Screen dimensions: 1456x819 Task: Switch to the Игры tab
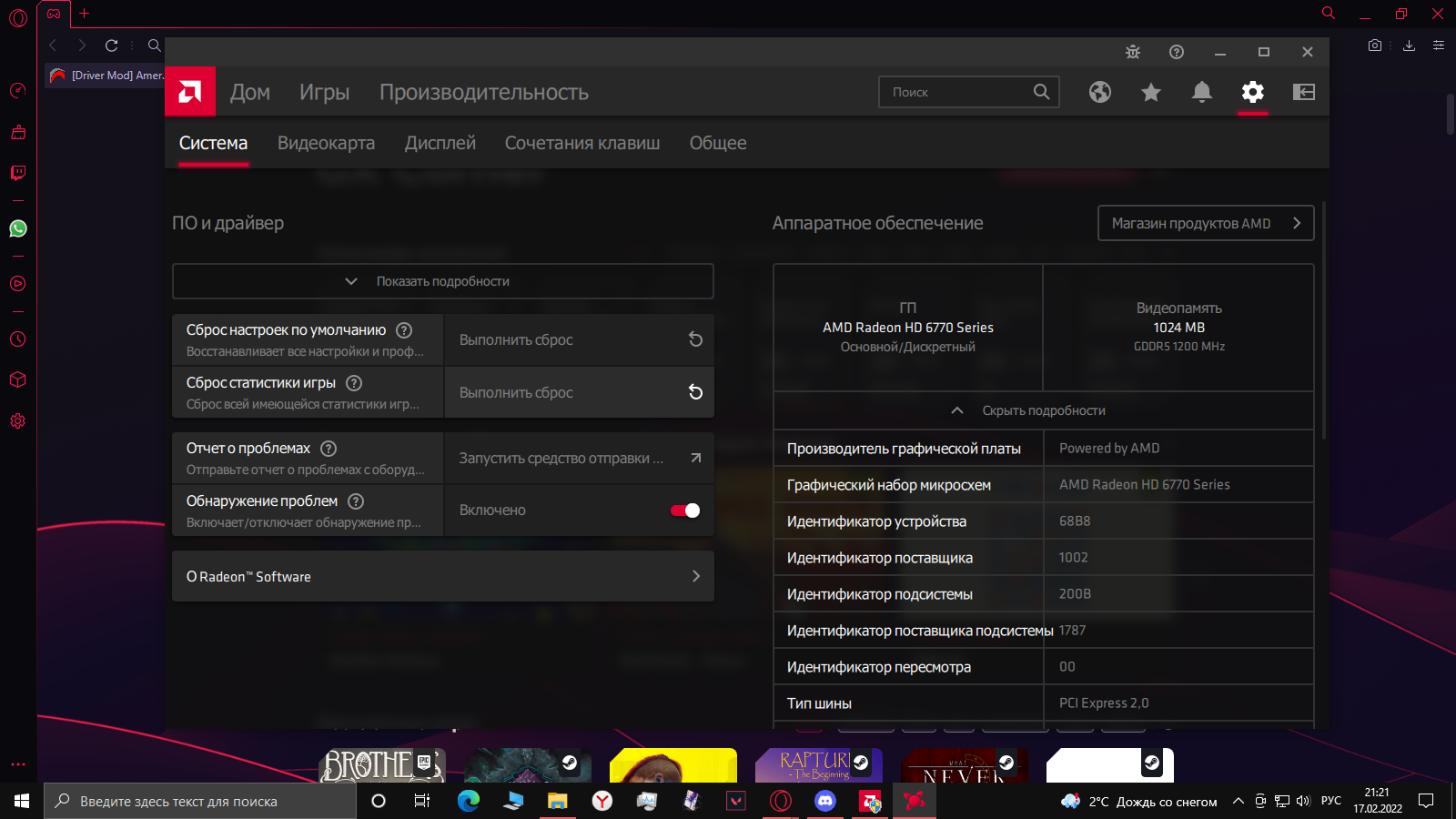tap(325, 92)
